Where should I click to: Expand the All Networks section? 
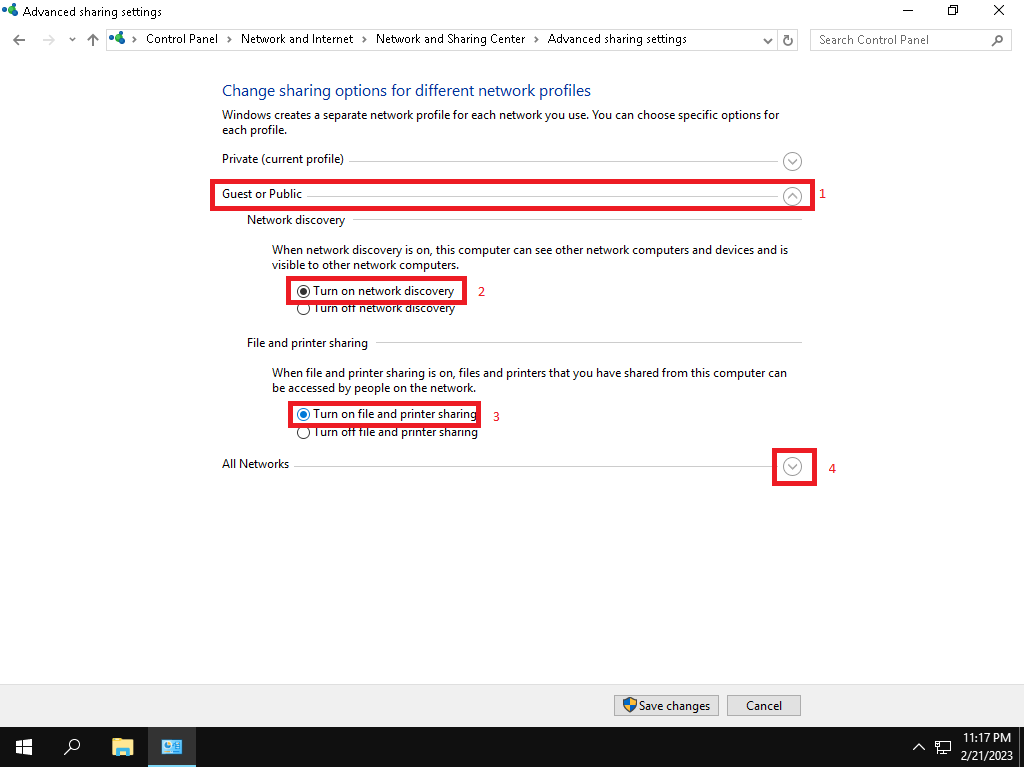click(792, 466)
